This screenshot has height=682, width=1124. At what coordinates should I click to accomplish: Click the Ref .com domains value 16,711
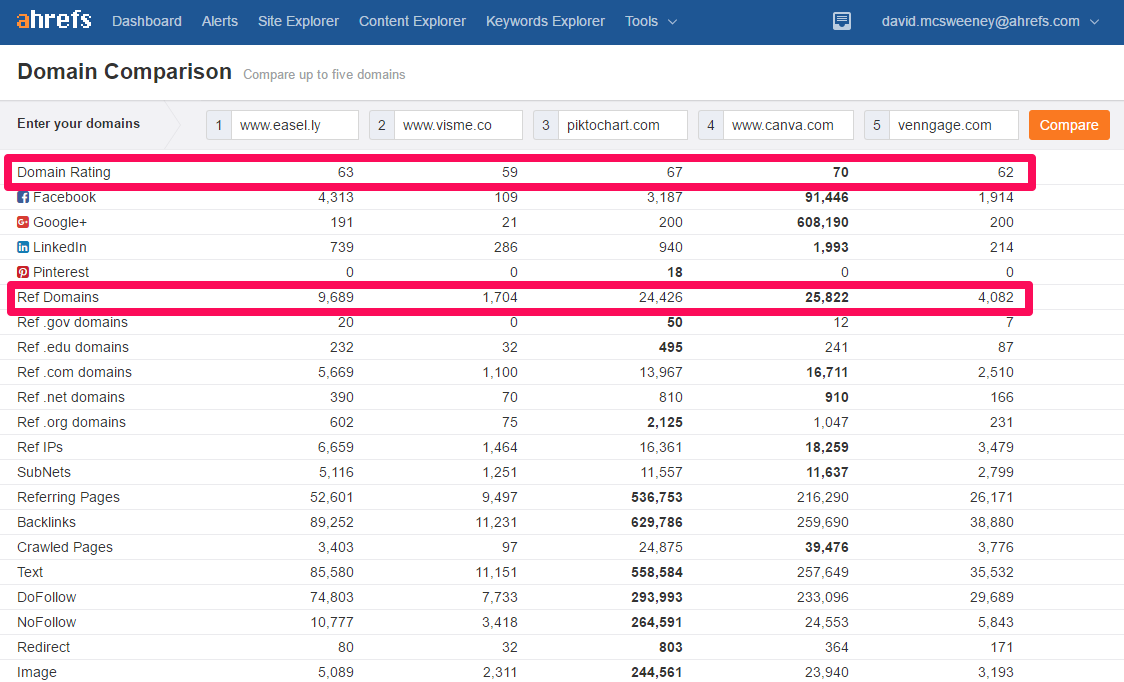tap(827, 372)
